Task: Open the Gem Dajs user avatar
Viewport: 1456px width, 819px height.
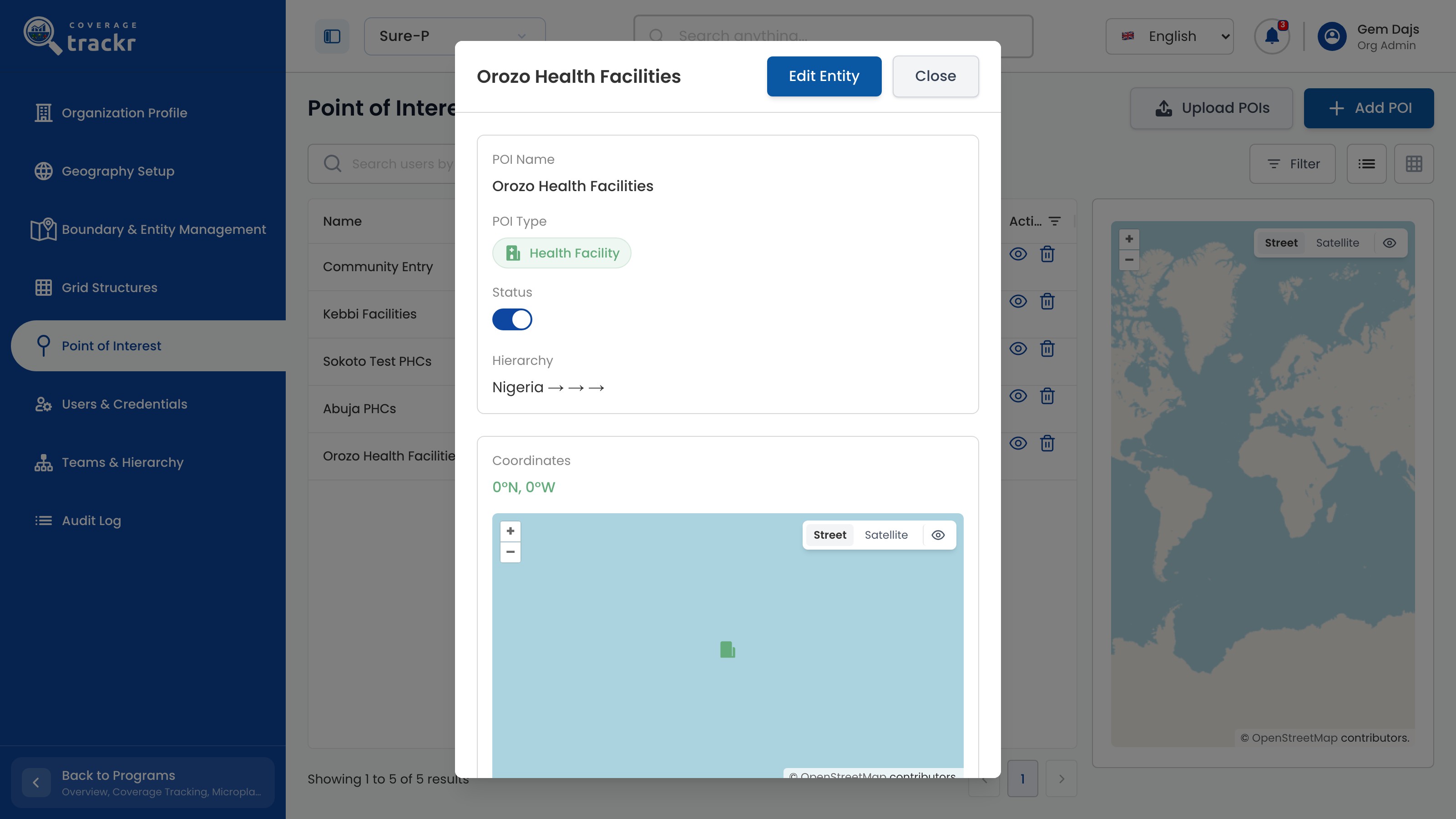Action: click(1332, 37)
